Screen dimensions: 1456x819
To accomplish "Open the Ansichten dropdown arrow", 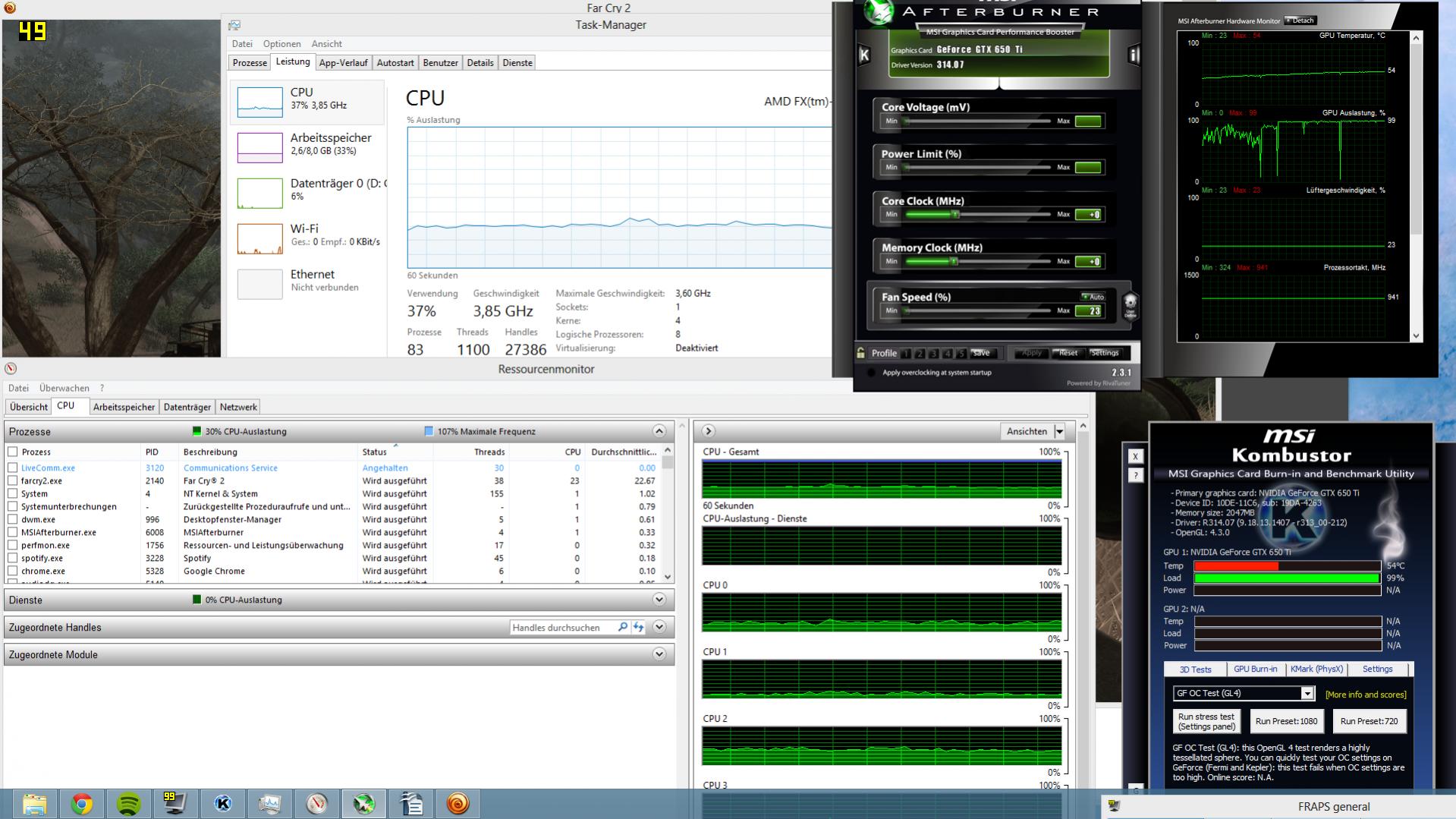I will 1059,431.
